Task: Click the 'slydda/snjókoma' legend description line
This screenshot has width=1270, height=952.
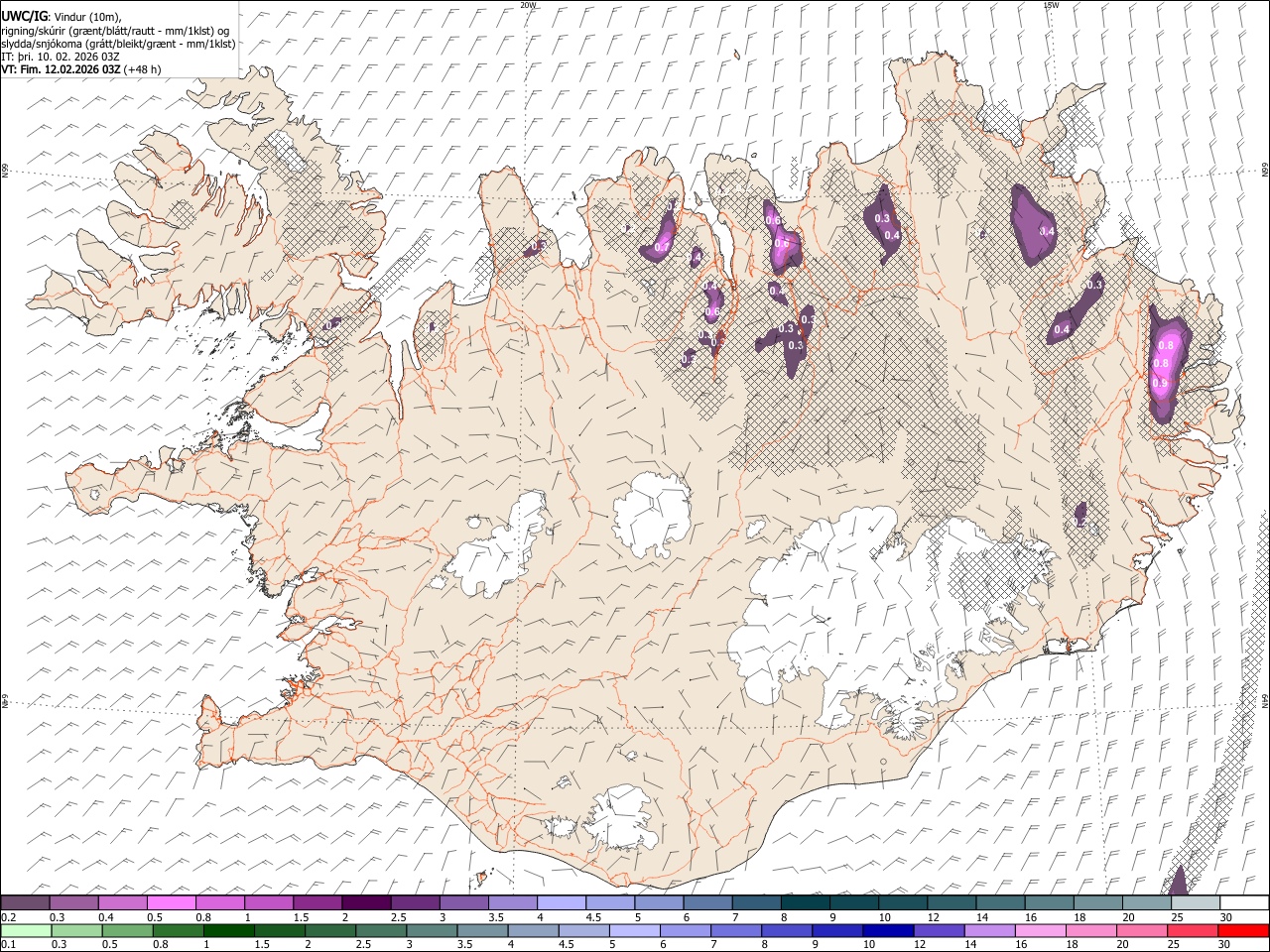Action: tap(118, 44)
